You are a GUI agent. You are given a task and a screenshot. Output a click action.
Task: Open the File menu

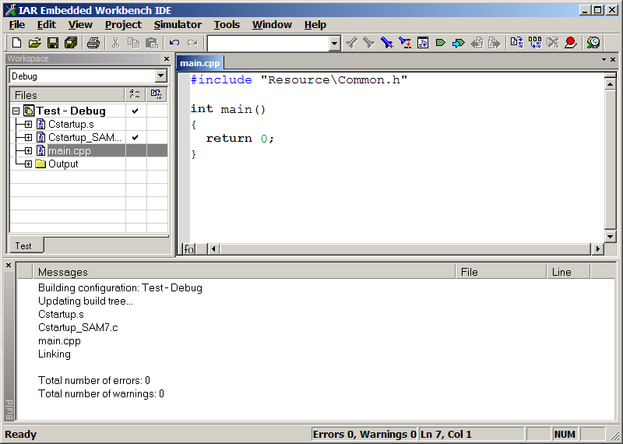coord(17,25)
